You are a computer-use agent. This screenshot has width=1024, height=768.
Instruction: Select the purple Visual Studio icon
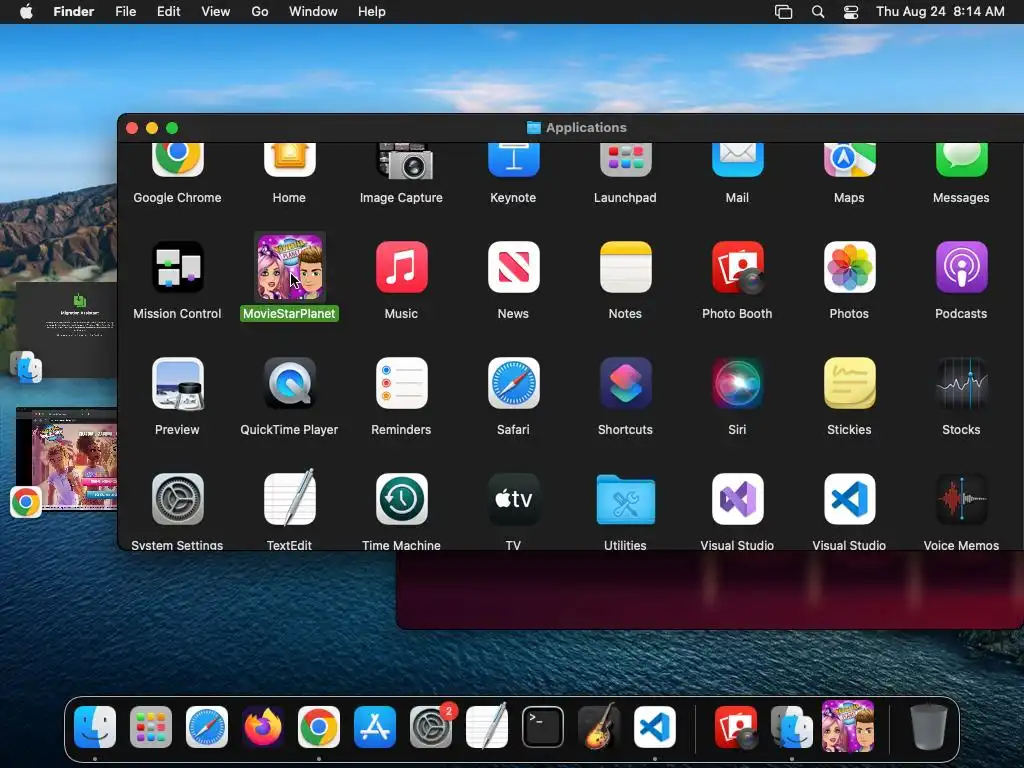(737, 499)
